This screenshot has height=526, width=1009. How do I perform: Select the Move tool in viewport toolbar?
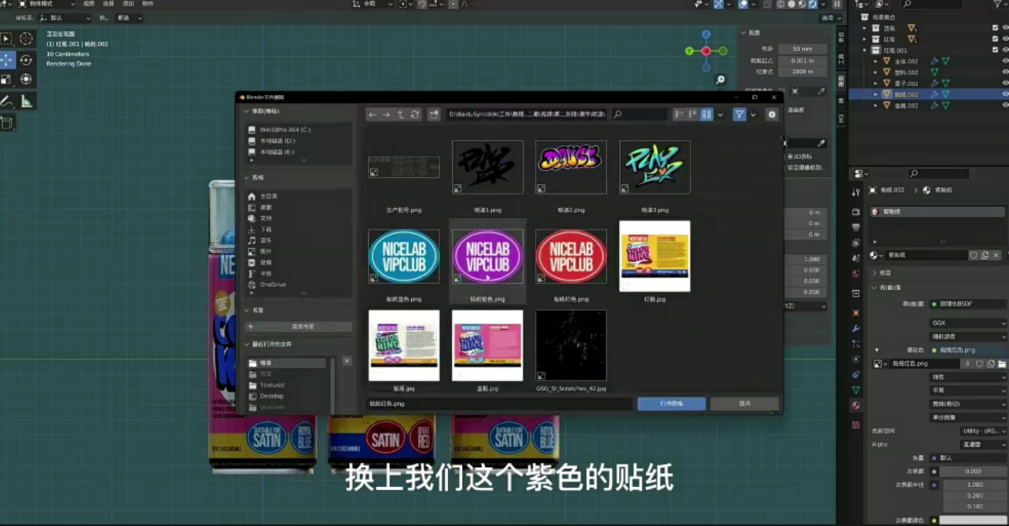click(7, 60)
